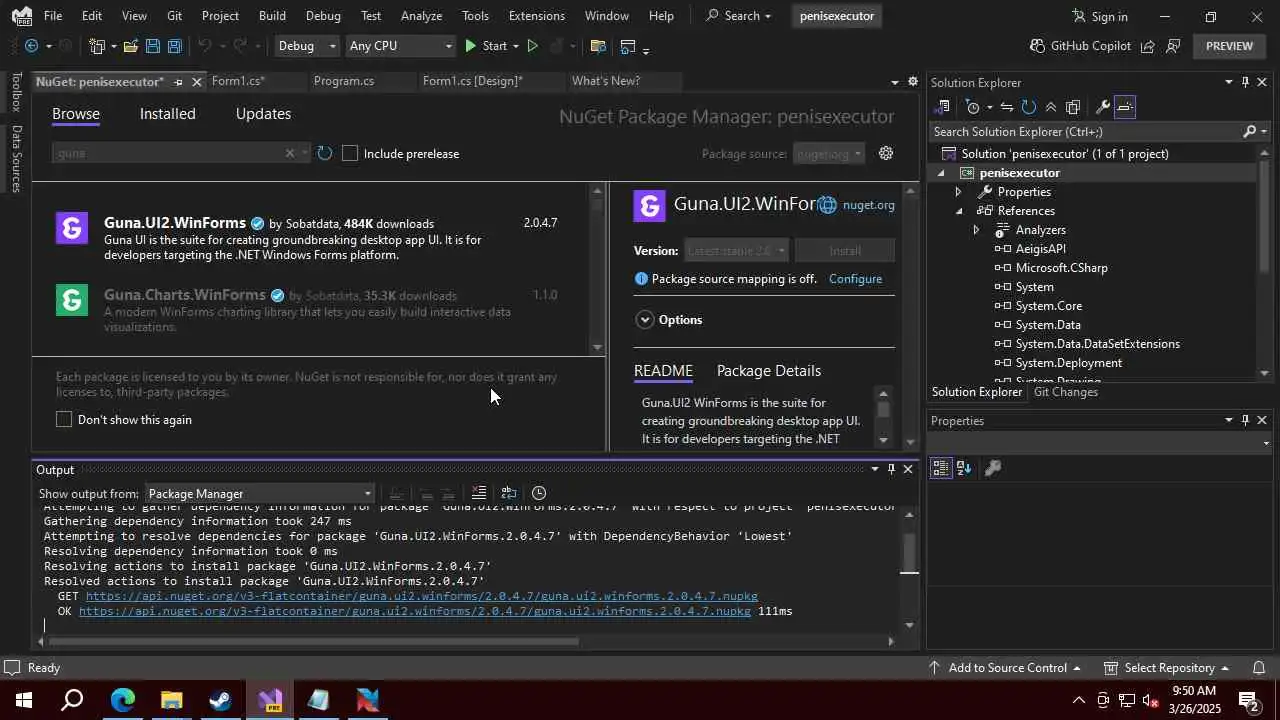Open the Build menu
Screen dimensions: 1280x720
coord(272,16)
